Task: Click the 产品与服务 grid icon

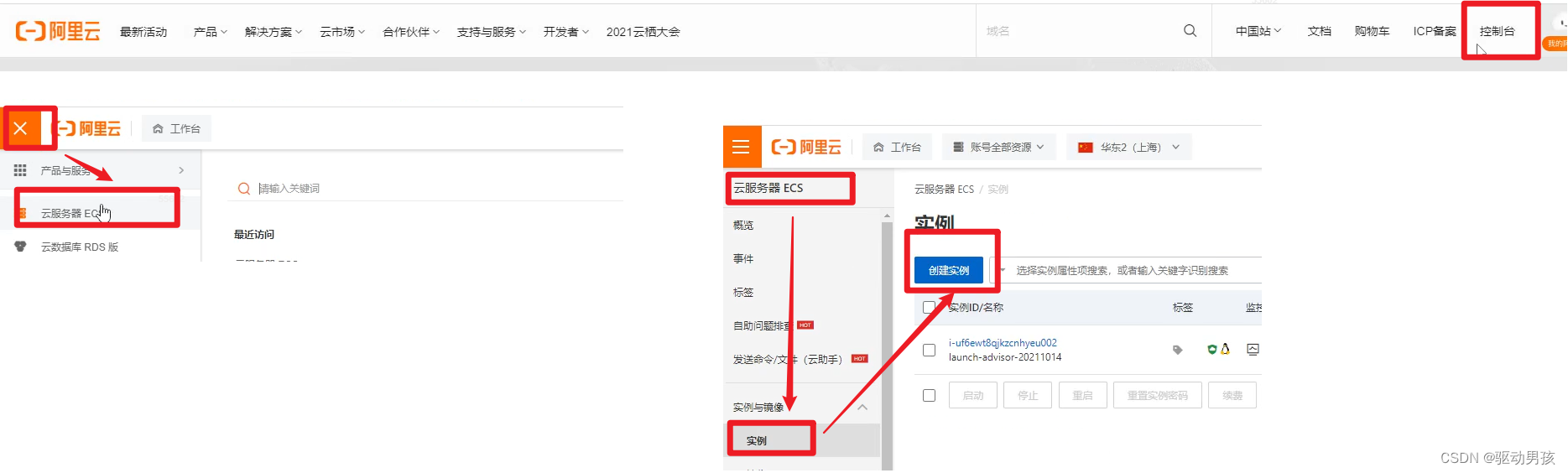Action: pos(20,170)
